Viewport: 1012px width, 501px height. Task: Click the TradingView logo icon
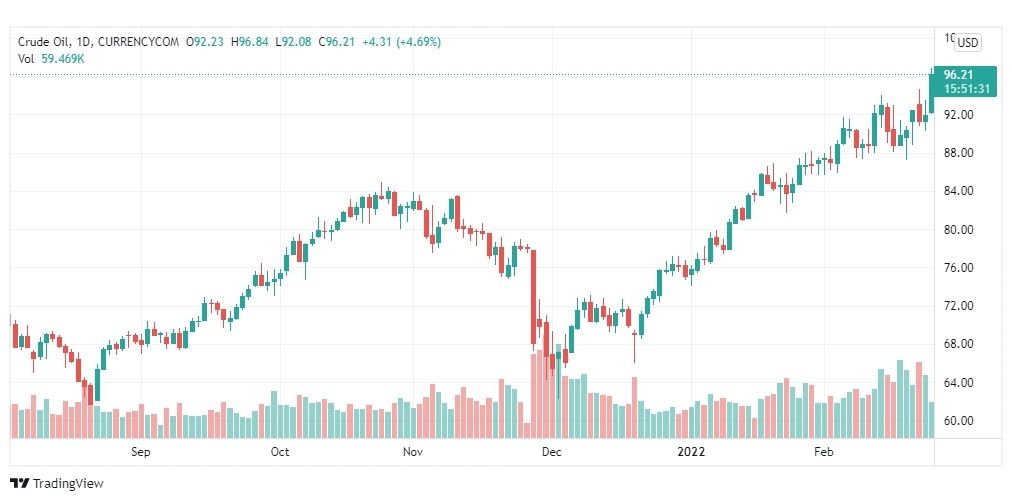(x=20, y=483)
